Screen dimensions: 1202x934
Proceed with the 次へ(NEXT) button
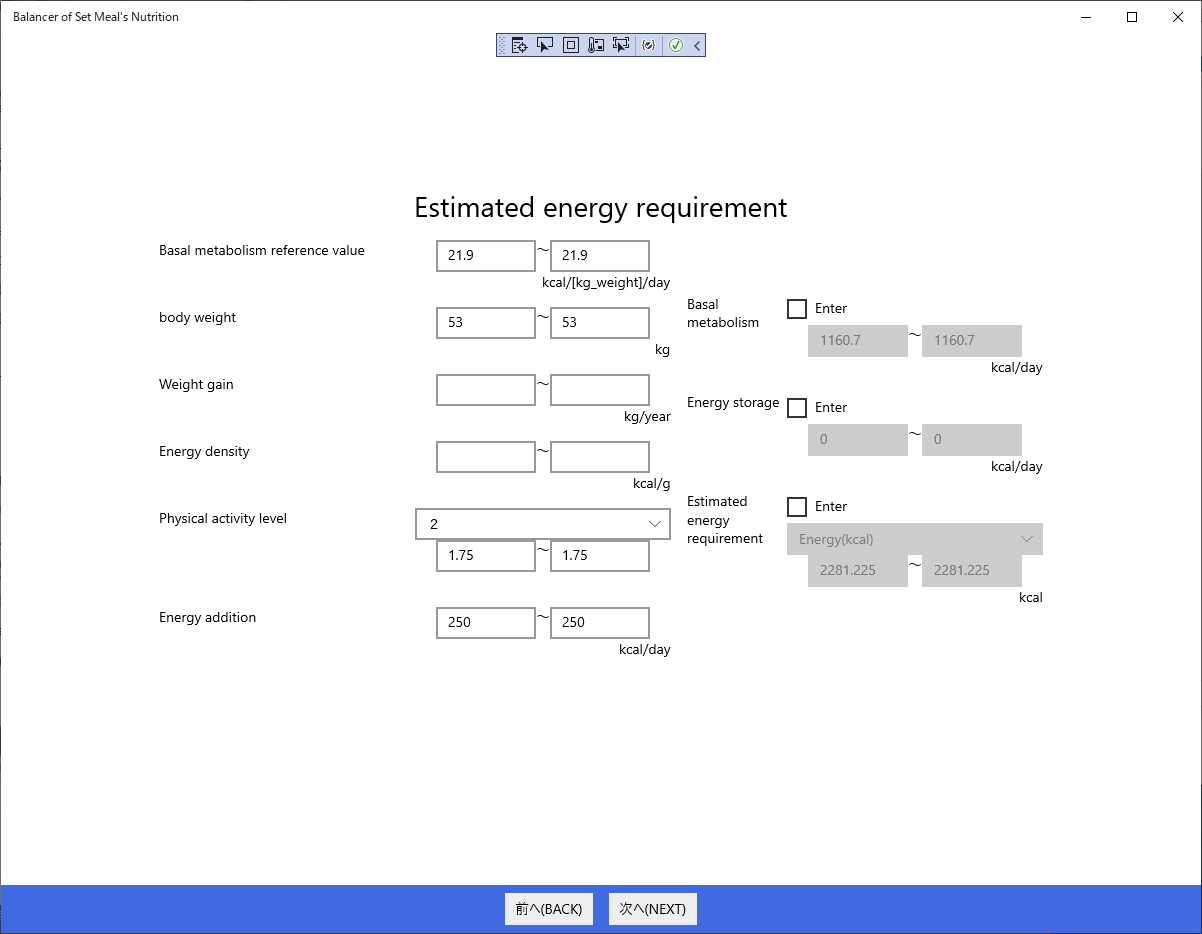click(x=653, y=909)
